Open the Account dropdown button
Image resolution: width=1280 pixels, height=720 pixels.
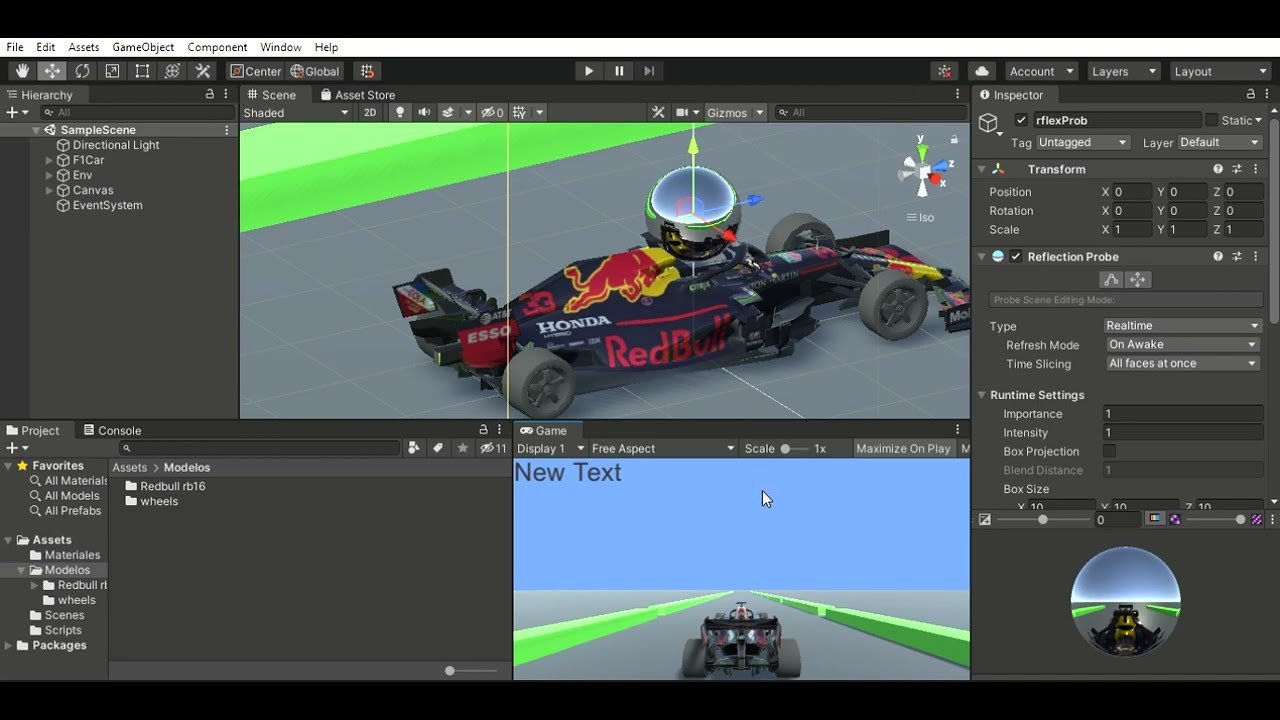[x=1042, y=71]
